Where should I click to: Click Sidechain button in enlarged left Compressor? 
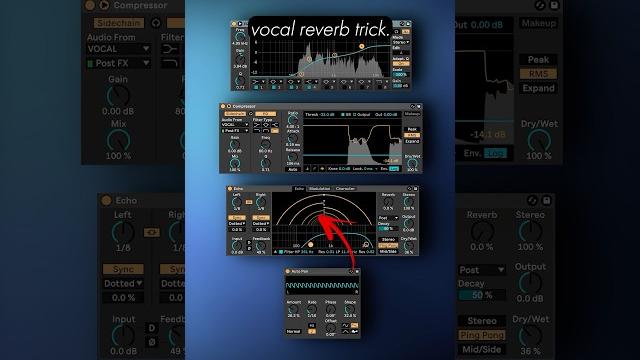pyautogui.click(x=119, y=23)
